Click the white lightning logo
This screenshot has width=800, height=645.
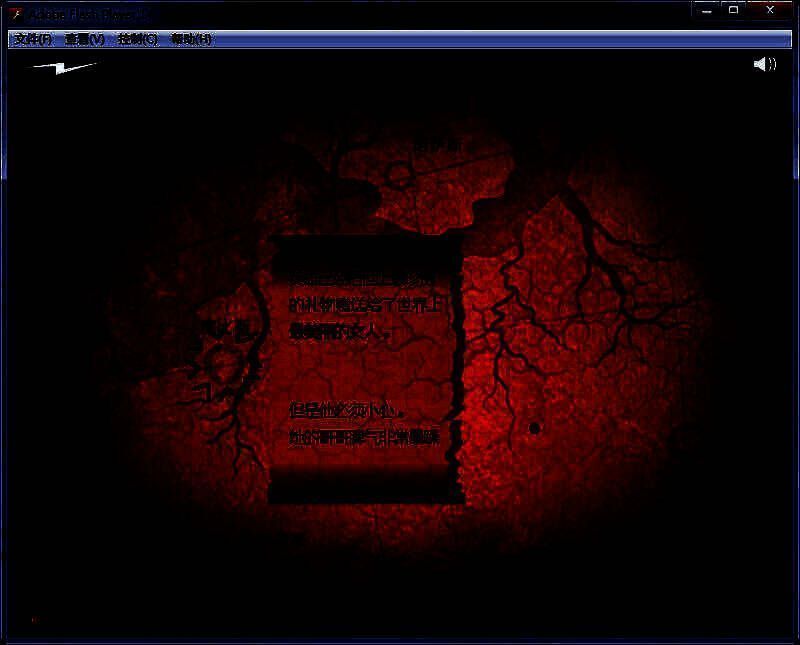click(63, 68)
